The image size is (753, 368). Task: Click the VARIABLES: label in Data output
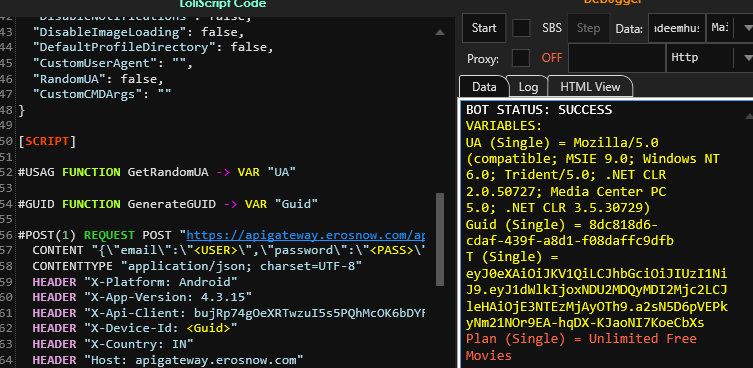[504, 126]
